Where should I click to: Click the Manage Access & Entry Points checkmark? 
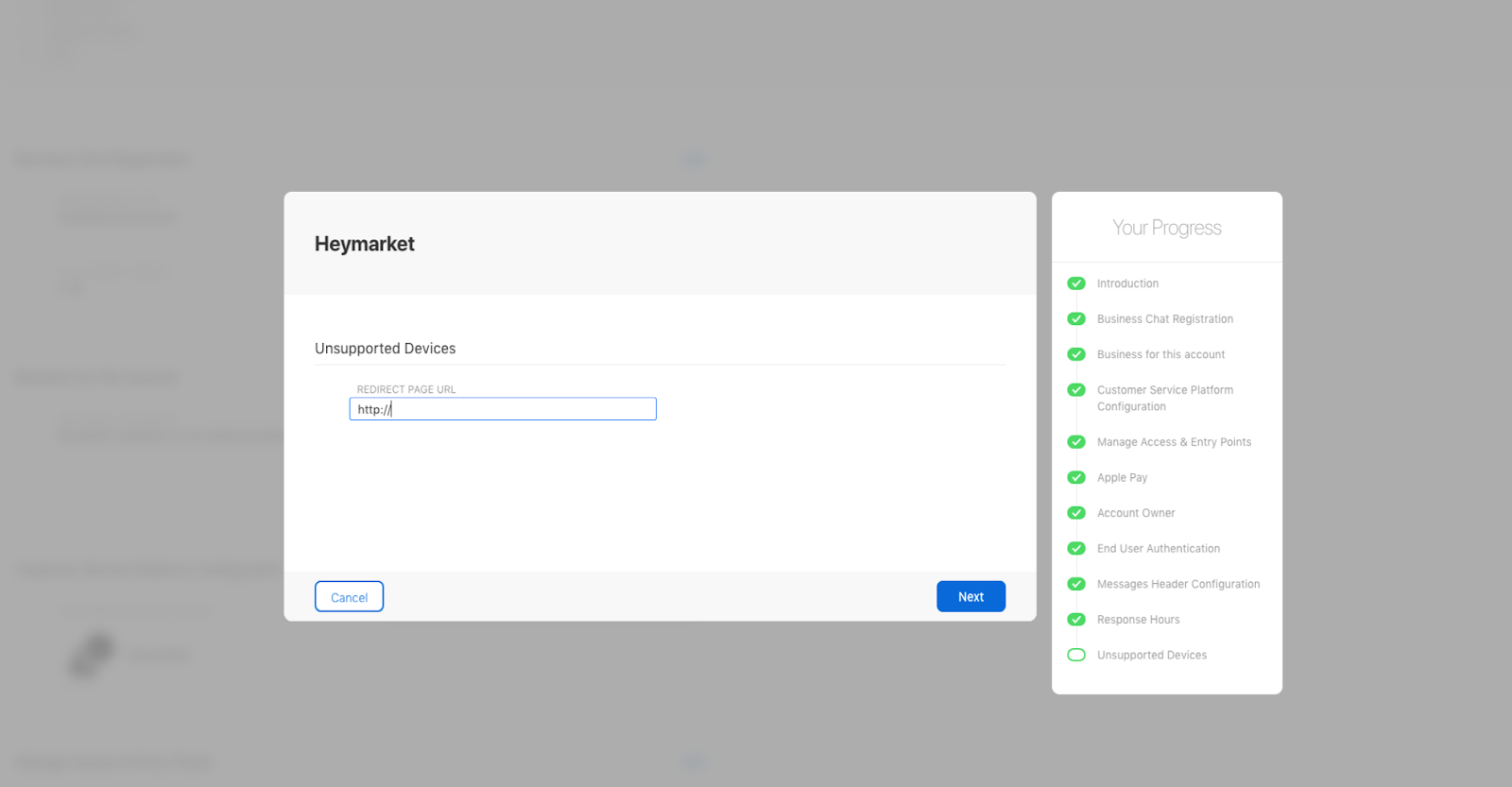pos(1076,442)
